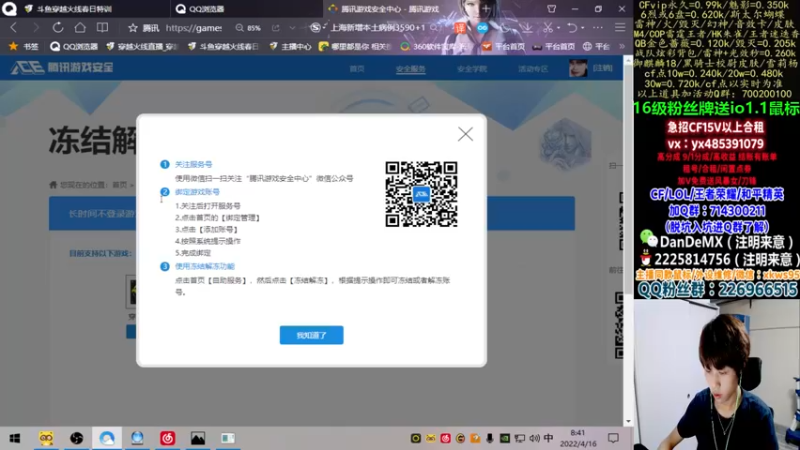Click the 安全服务 nav item

coord(411,68)
